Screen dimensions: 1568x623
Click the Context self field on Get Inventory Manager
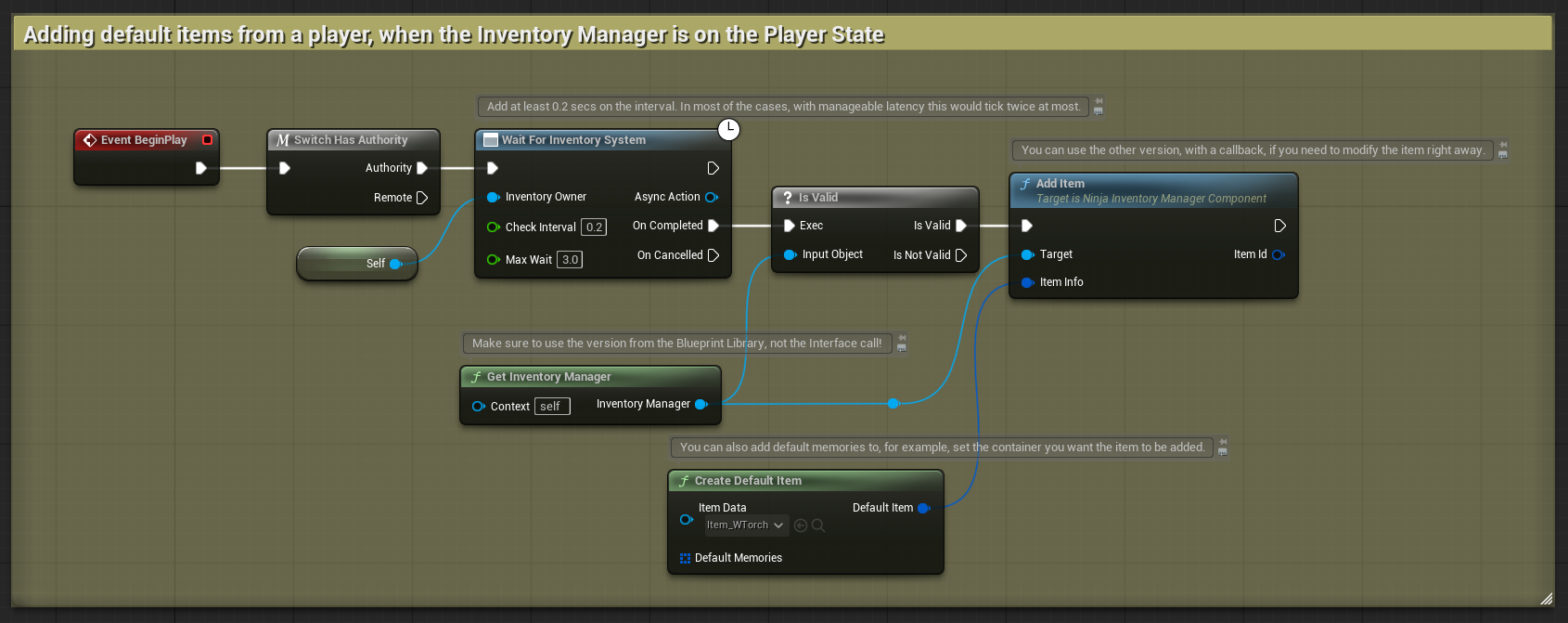pyautogui.click(x=552, y=407)
